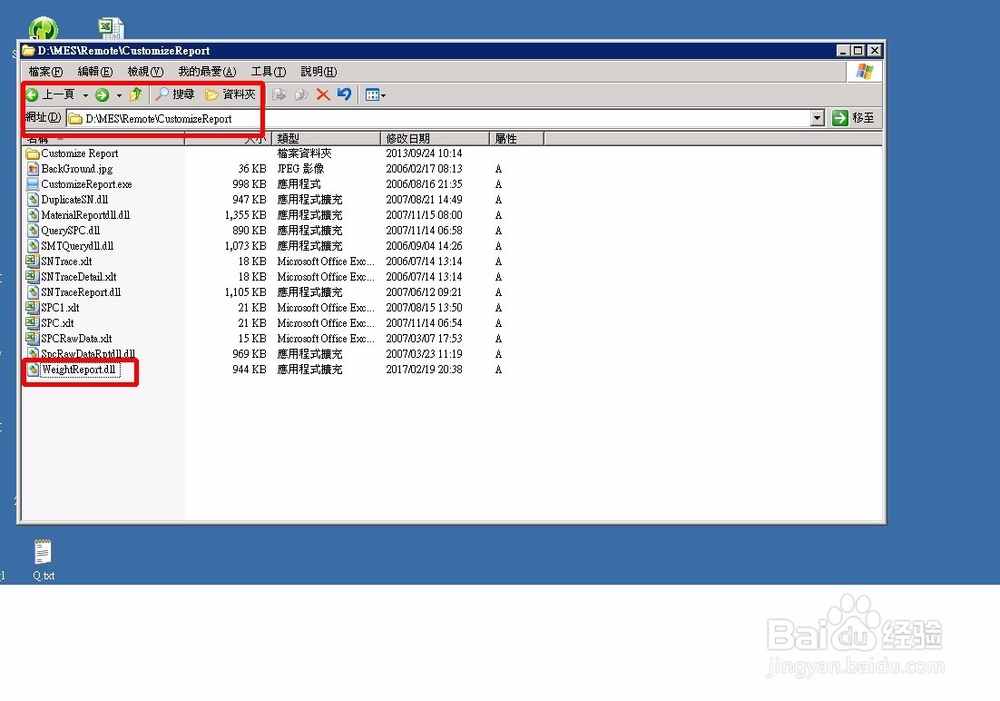Select the QuerySPC.dll file icon
Screen dimensions: 1000x701
(33, 230)
